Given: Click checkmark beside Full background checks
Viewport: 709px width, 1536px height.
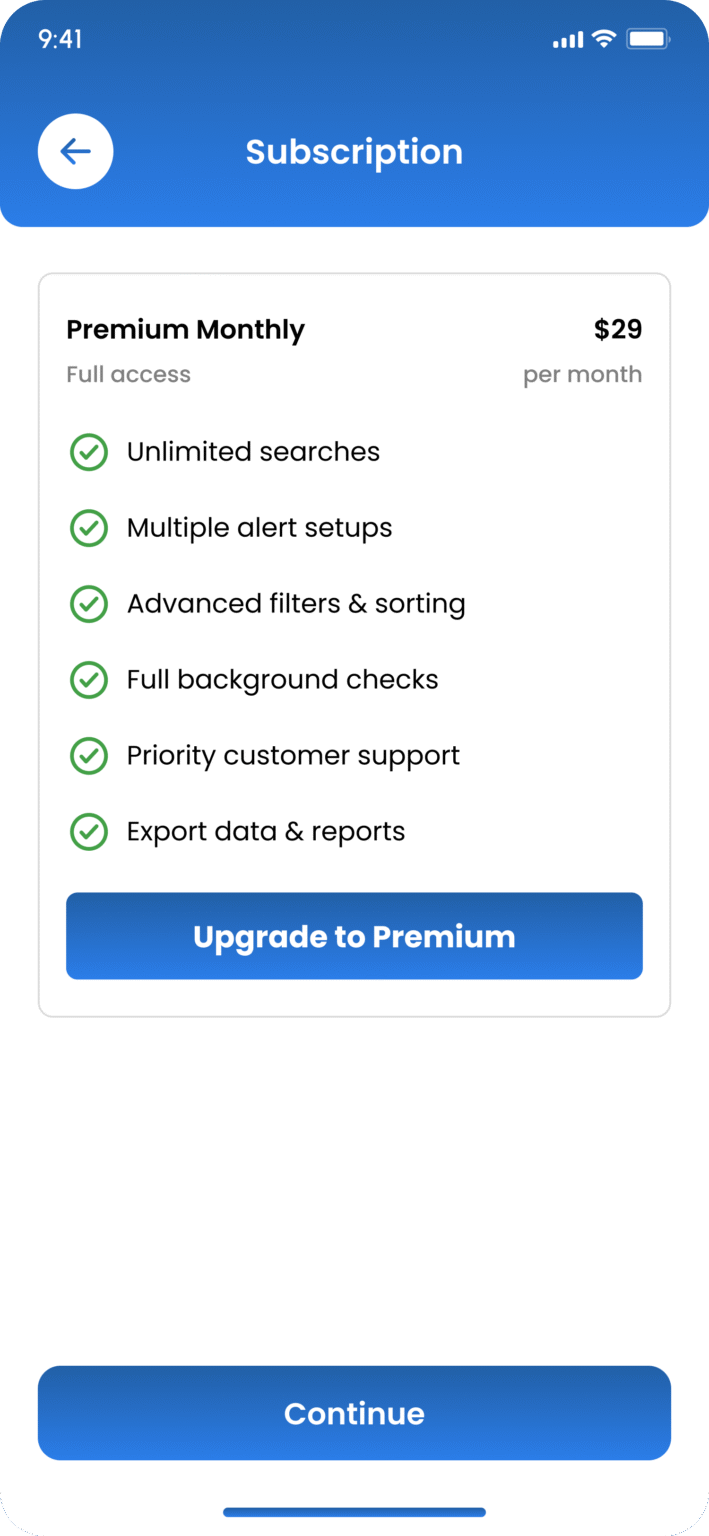Looking at the screenshot, I should [89, 680].
